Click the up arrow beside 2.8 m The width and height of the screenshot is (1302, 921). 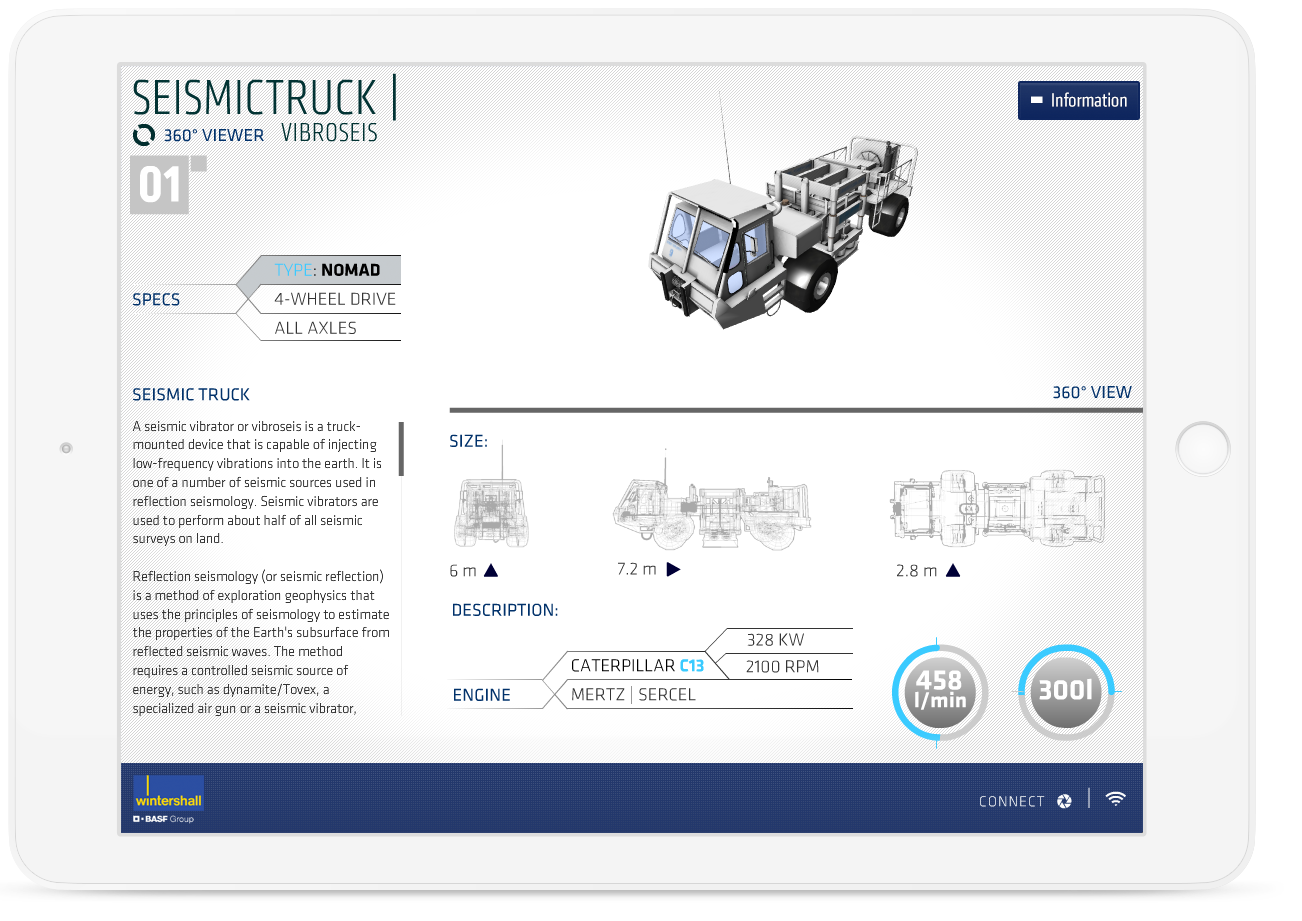coord(953,571)
